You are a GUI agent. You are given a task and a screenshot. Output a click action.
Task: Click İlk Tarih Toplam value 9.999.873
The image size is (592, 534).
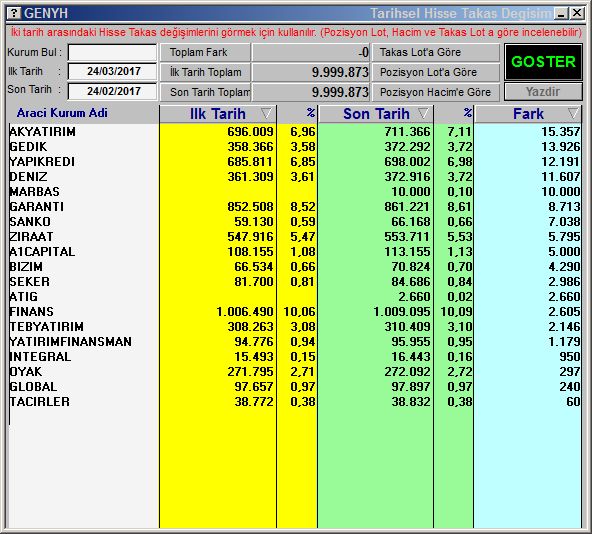tap(340, 72)
